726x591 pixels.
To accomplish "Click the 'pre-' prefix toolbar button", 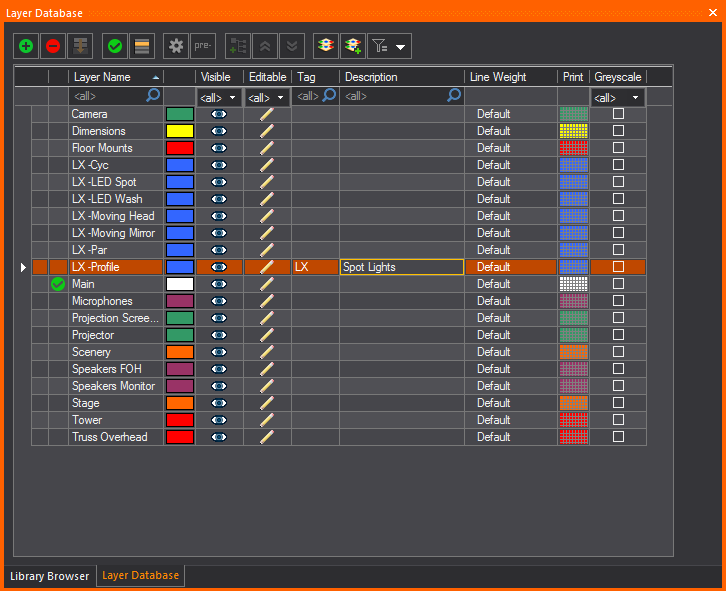I will 203,46.
